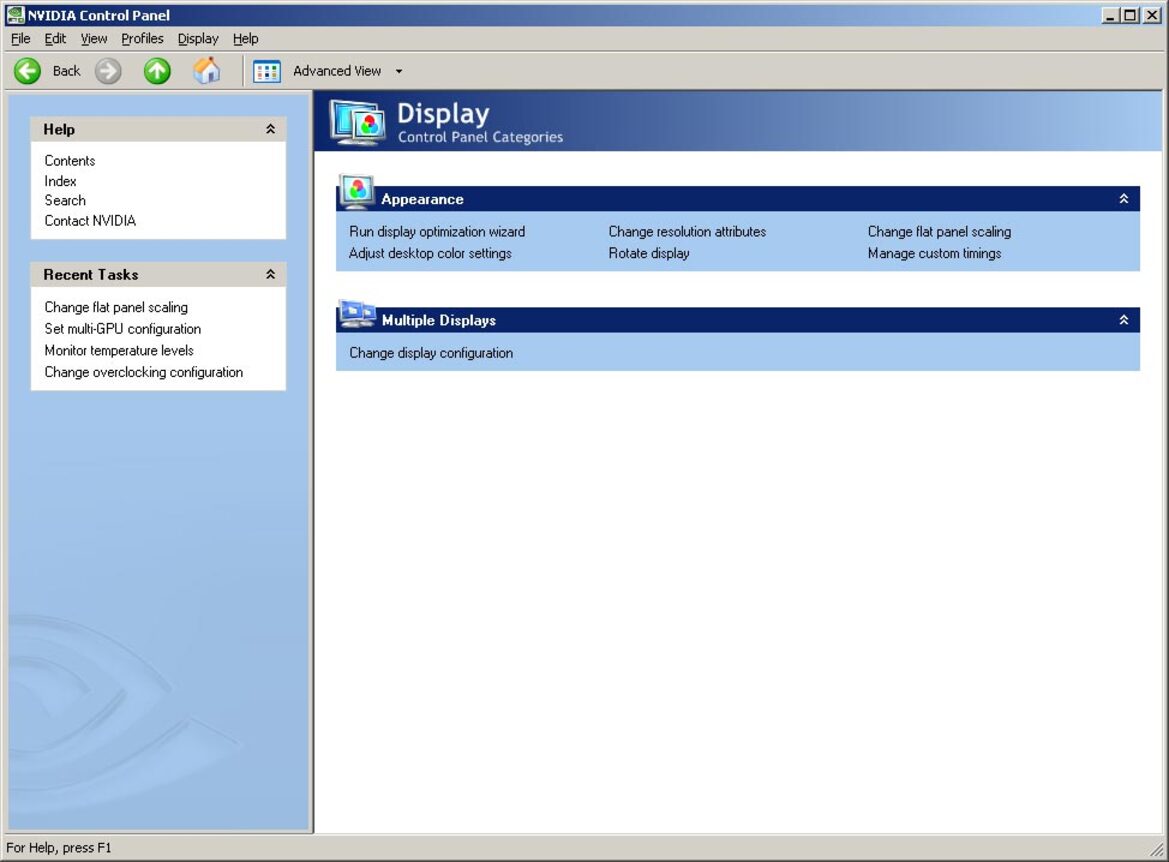Click the green Back arrow icon
Screen dimensions: 1169x862
point(28,71)
